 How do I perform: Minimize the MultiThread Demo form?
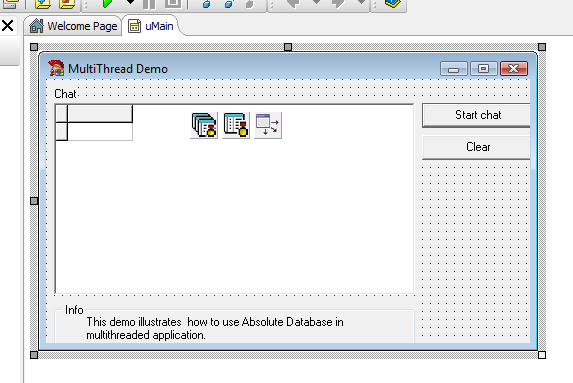pyautogui.click(x=454, y=69)
